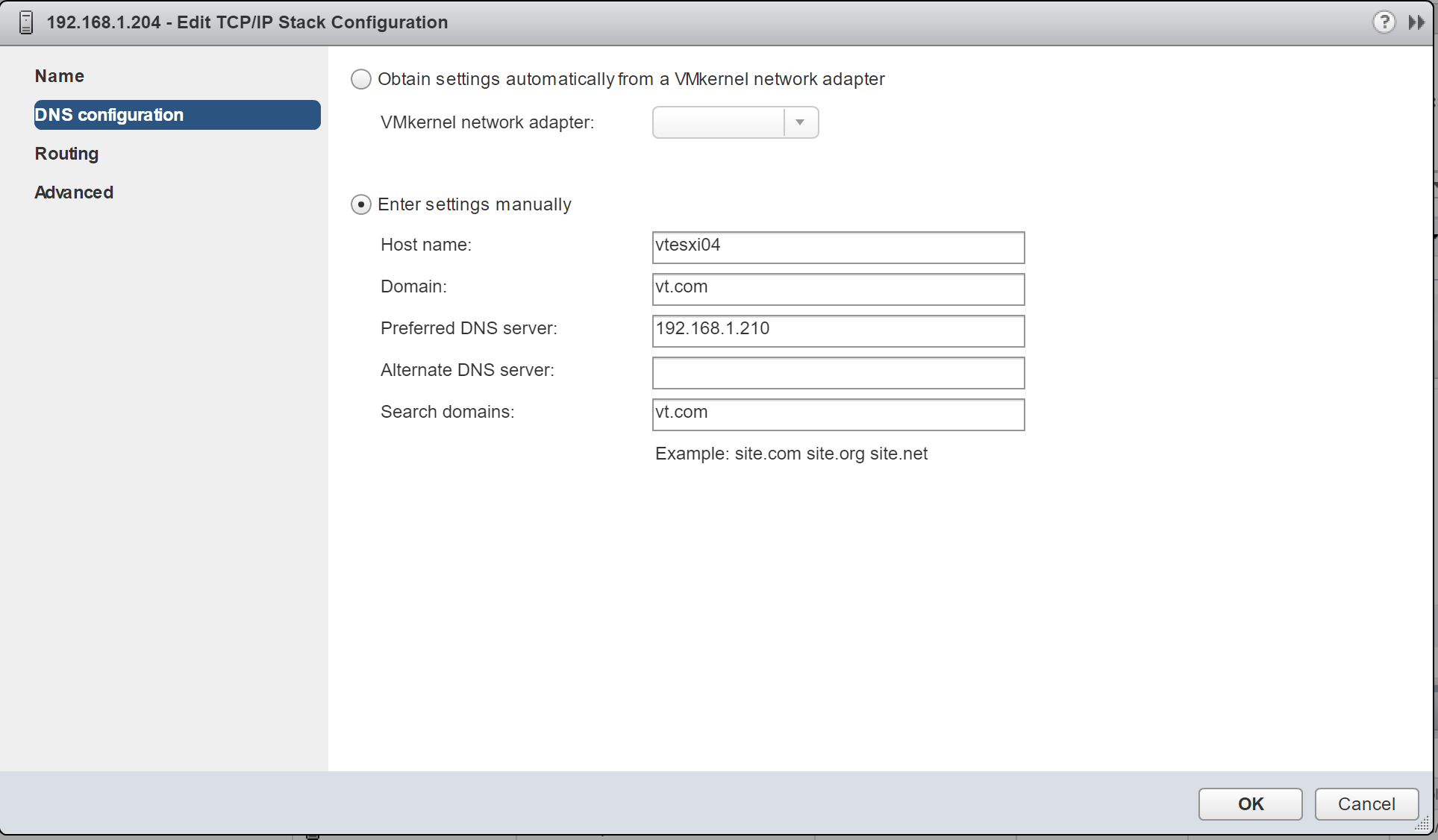Focus the Search domains input
The image size is (1438, 840).
(x=837, y=414)
